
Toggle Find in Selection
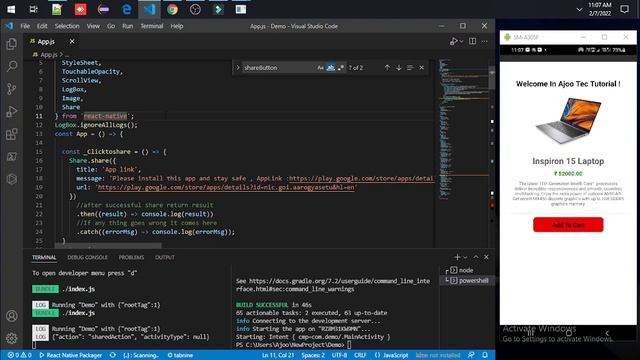tap(410, 68)
